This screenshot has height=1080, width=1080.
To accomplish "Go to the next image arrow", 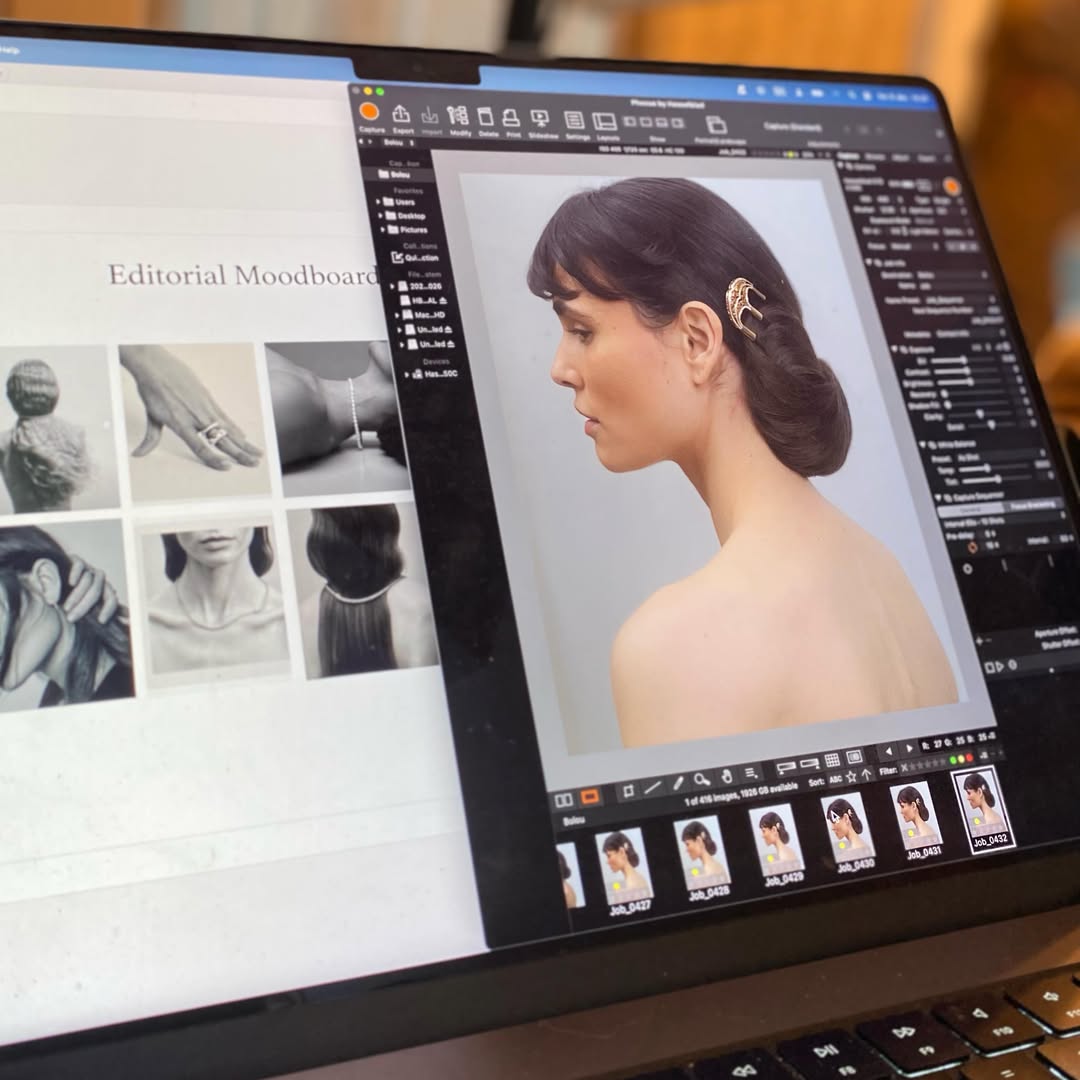I will 909,748.
